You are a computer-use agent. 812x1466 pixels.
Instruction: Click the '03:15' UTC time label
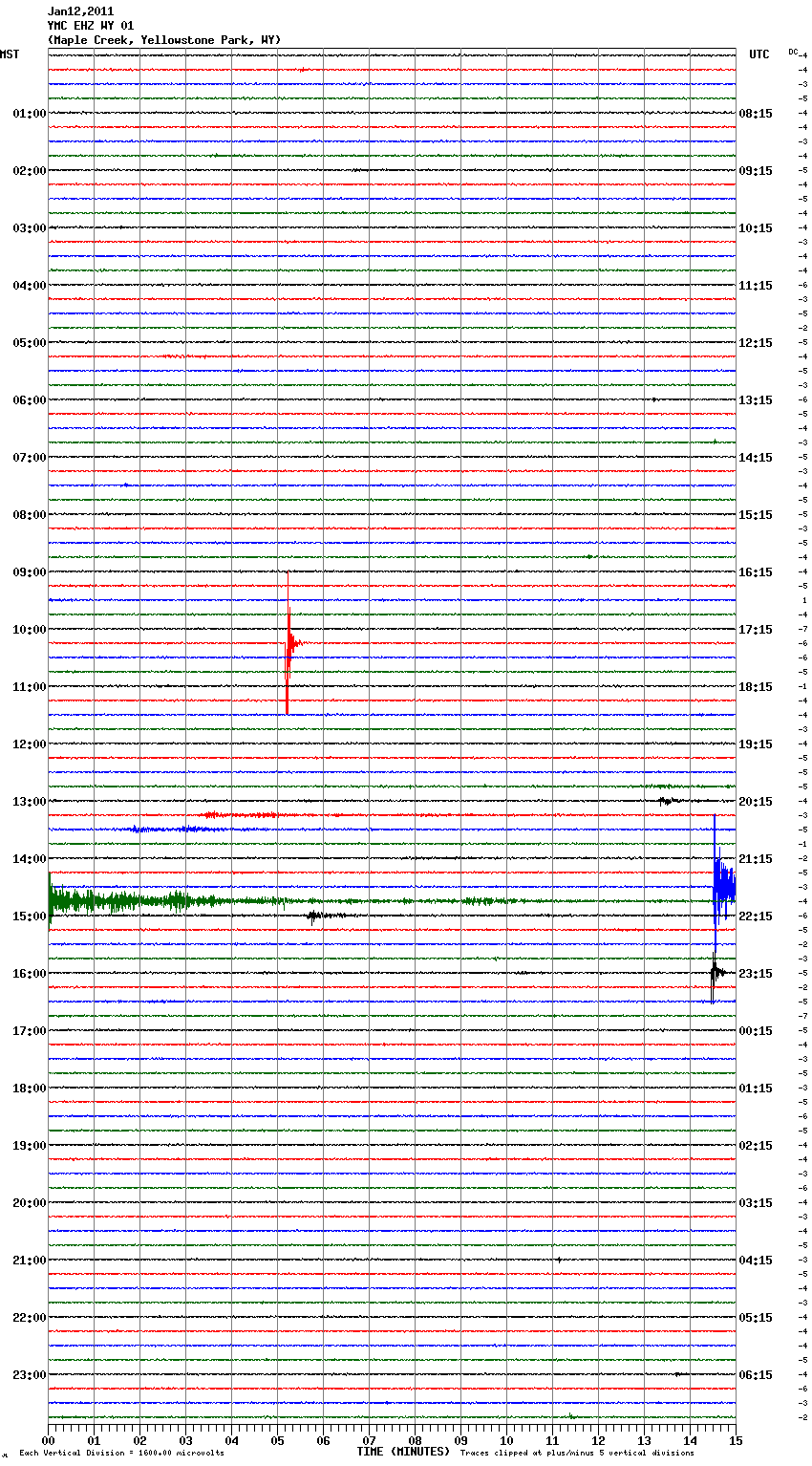[756, 1203]
